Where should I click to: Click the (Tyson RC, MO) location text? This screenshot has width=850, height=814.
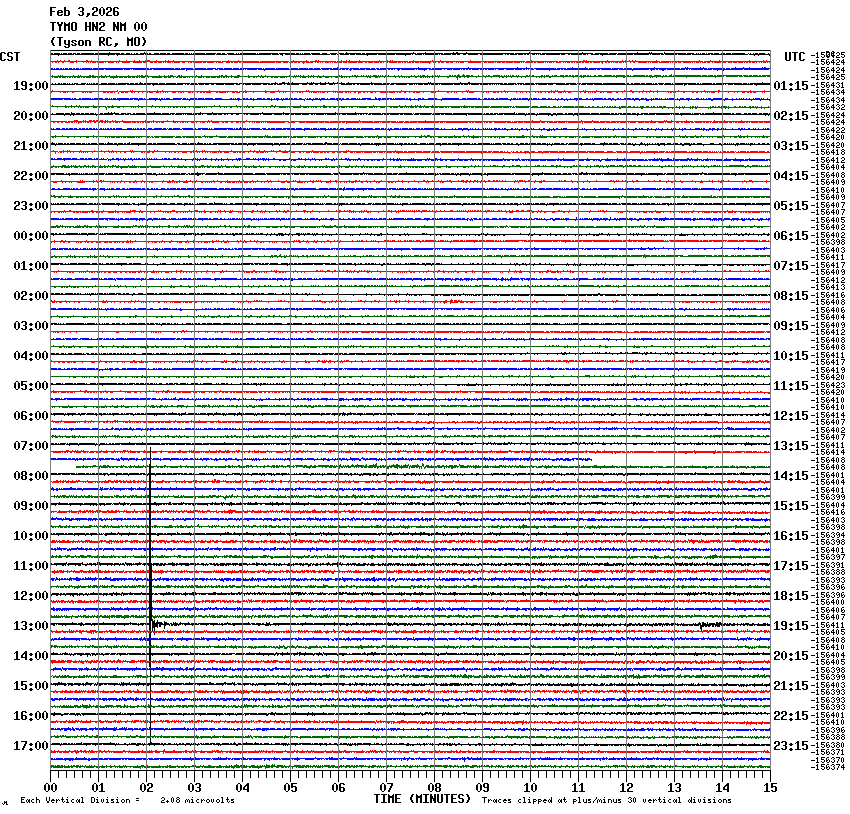[98, 41]
